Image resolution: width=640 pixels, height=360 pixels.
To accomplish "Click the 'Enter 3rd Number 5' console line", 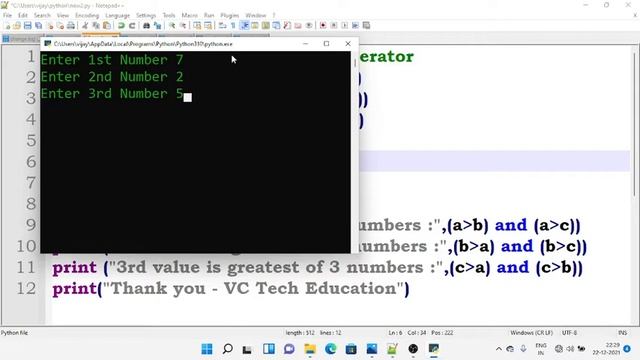I will (112, 94).
